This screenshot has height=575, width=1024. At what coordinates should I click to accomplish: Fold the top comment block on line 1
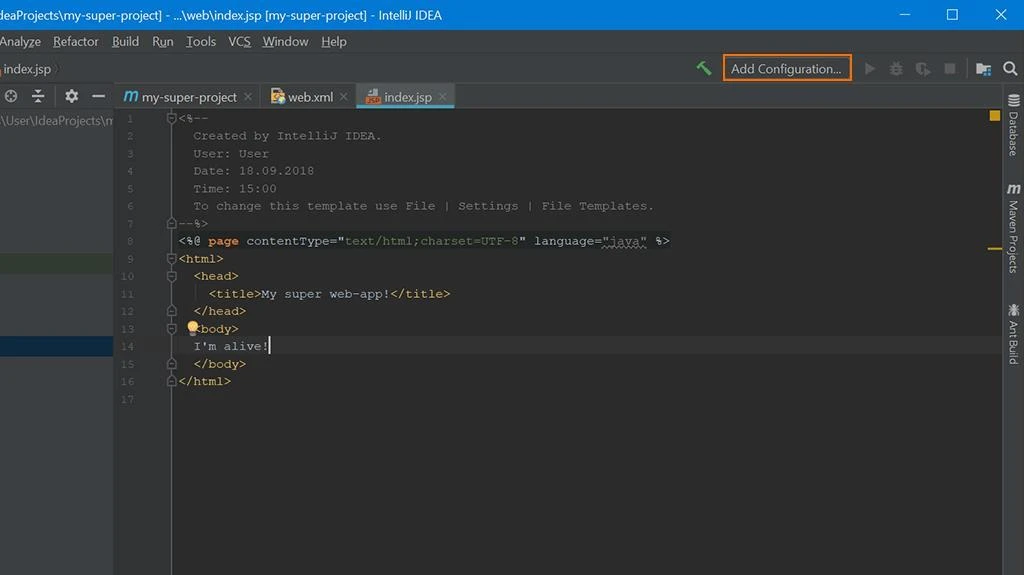click(x=172, y=118)
